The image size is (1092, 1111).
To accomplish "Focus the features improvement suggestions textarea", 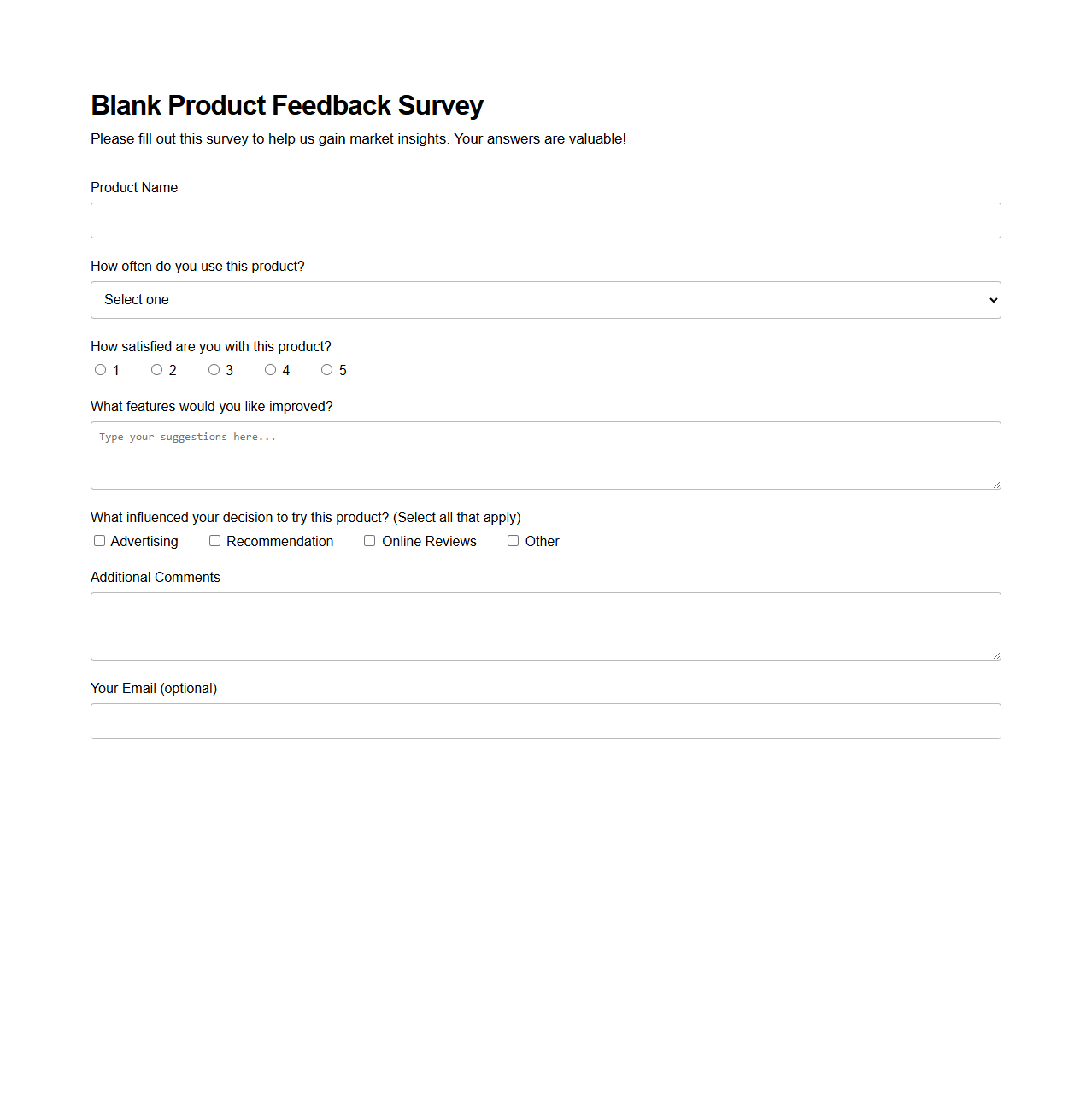I will [545, 455].
